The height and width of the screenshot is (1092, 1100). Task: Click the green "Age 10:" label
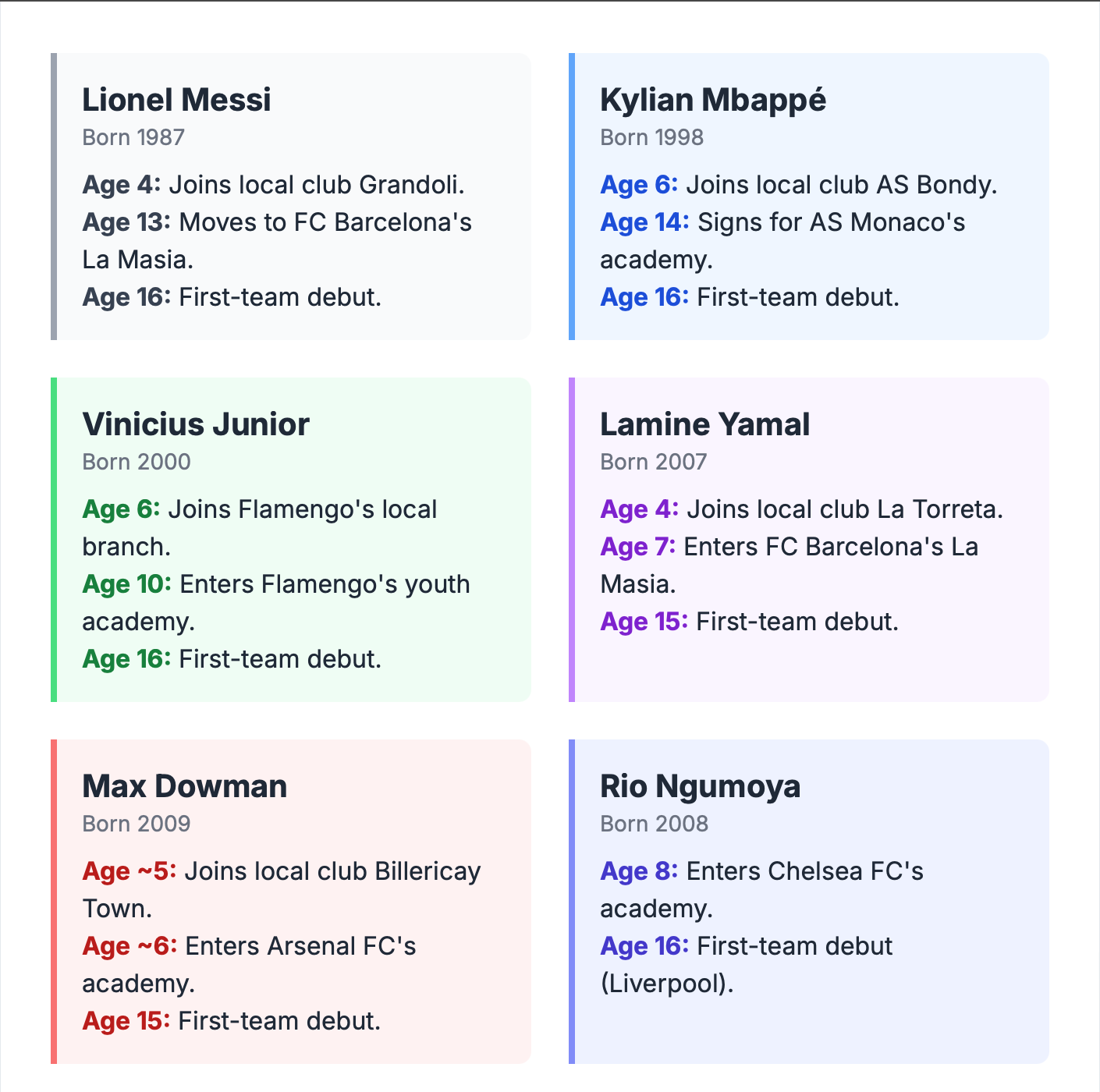pos(126,584)
